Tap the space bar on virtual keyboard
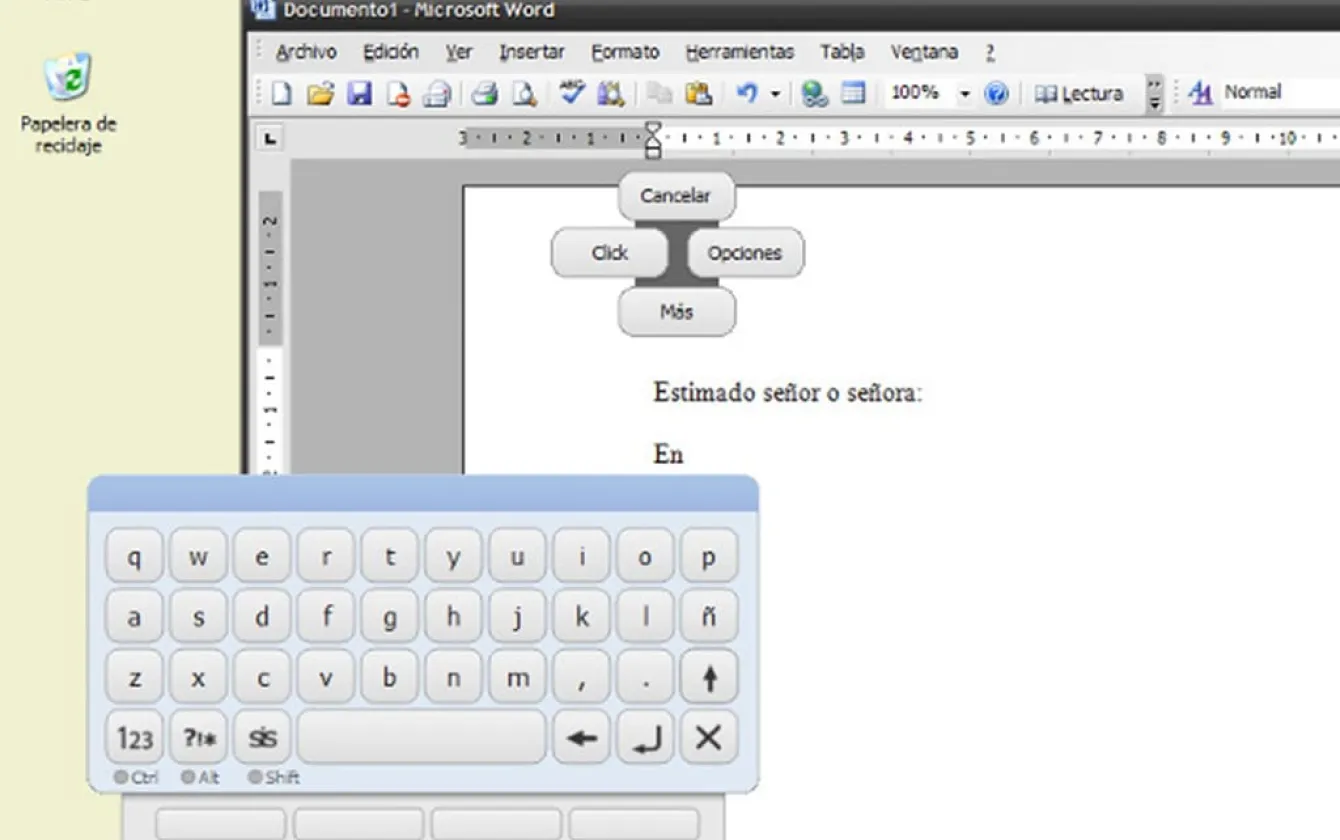Screen dimensions: 1340x840 pyautogui.click(x=422, y=738)
